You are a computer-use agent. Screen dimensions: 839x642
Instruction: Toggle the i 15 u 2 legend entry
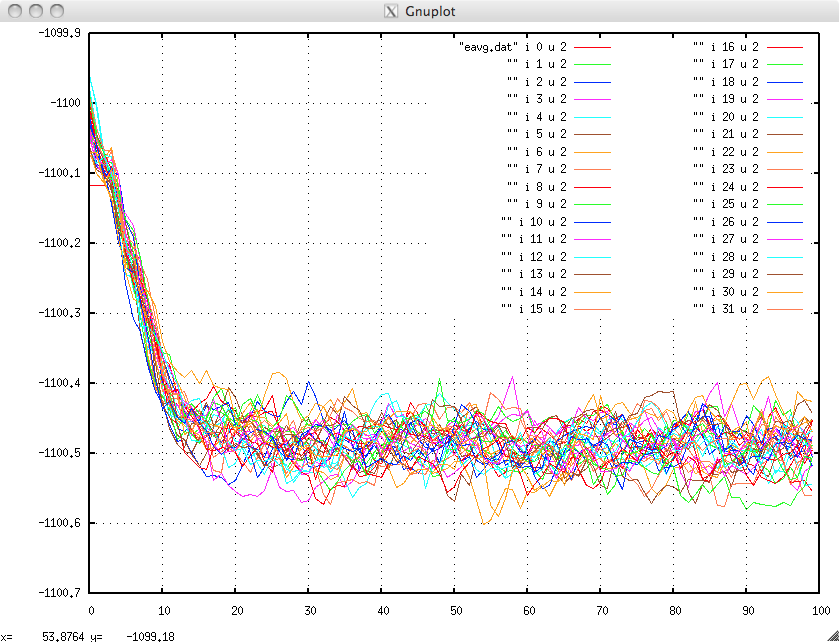point(534,309)
